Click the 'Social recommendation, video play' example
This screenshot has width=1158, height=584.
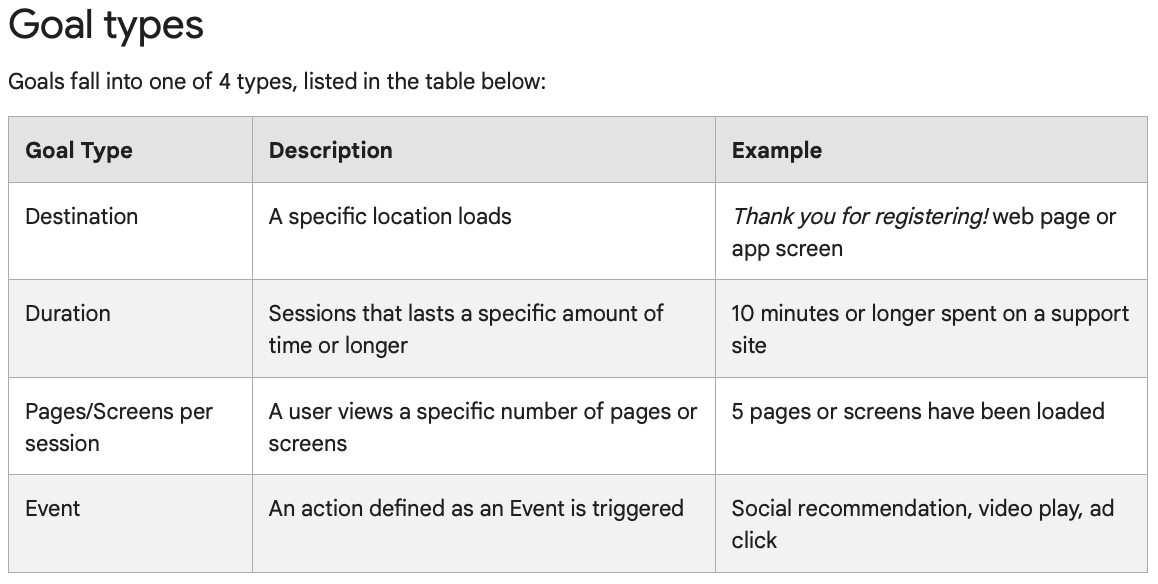pos(922,524)
